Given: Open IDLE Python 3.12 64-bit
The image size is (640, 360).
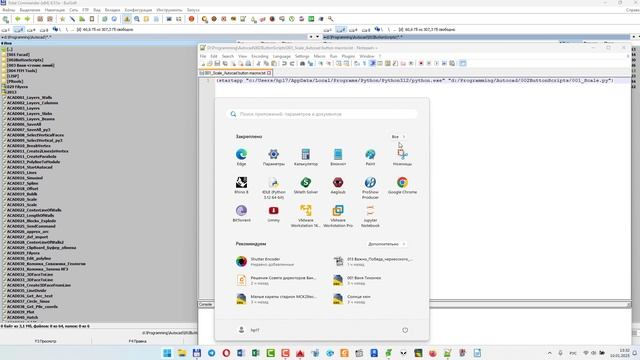Looking at the screenshot, I should pyautogui.click(x=273, y=188).
